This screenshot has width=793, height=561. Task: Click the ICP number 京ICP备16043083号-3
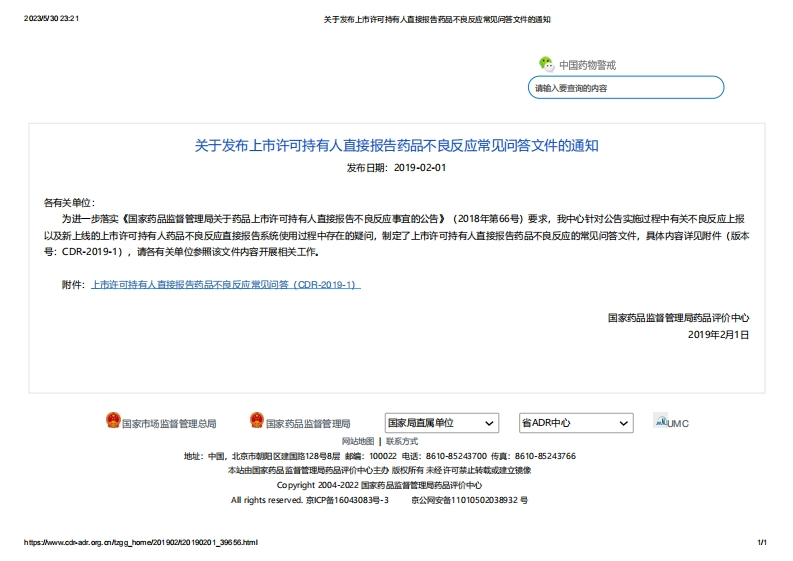tap(347, 500)
